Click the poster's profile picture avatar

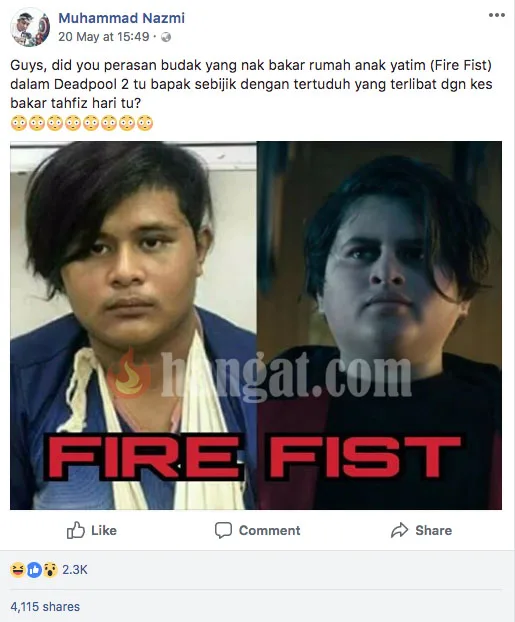[x=30, y=27]
